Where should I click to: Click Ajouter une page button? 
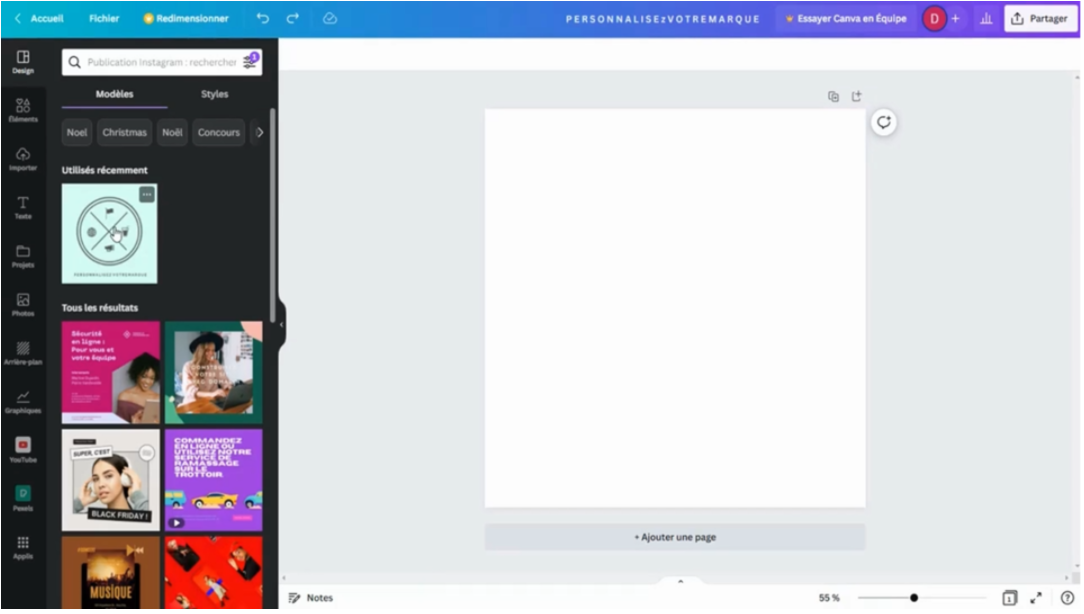coord(675,537)
